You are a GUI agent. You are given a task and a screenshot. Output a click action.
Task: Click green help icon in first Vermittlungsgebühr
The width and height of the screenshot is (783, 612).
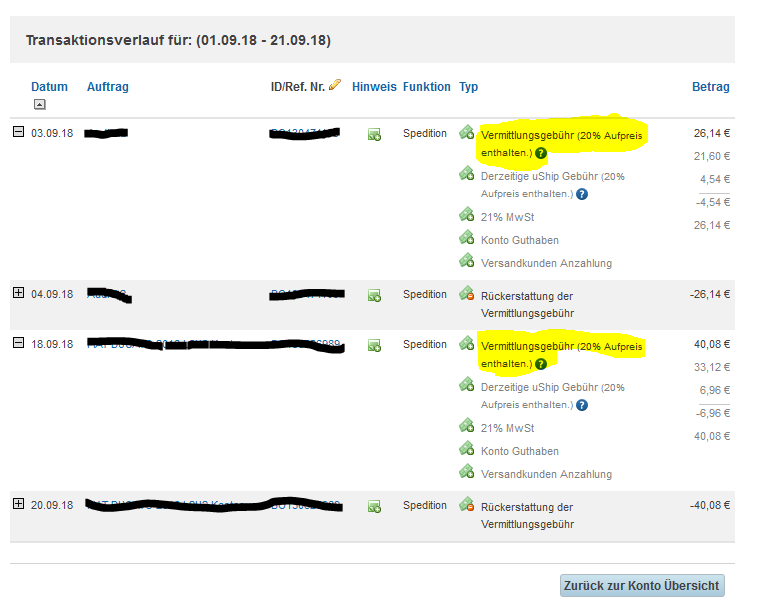(541, 154)
